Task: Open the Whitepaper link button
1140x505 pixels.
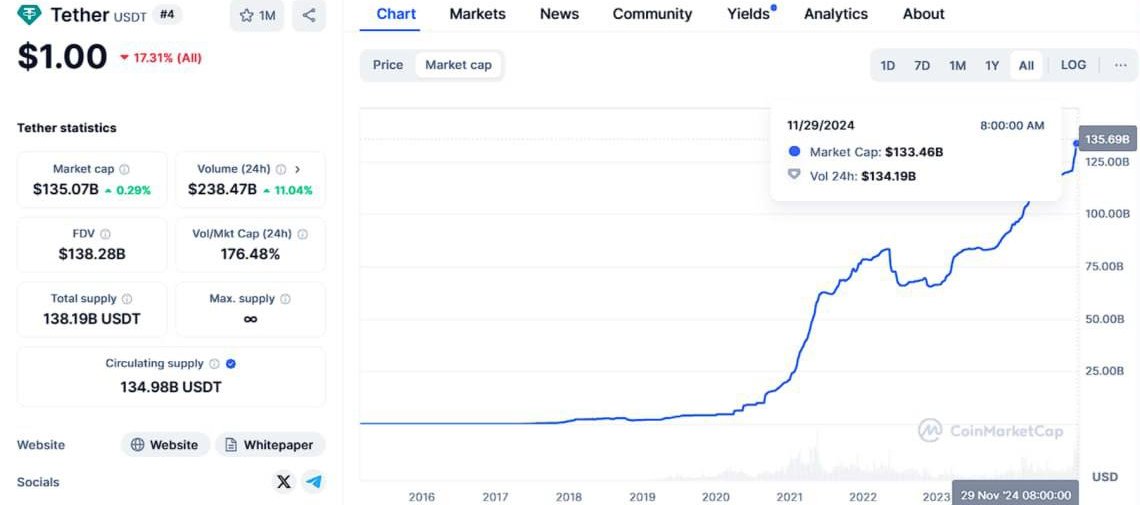Action: coord(270,445)
